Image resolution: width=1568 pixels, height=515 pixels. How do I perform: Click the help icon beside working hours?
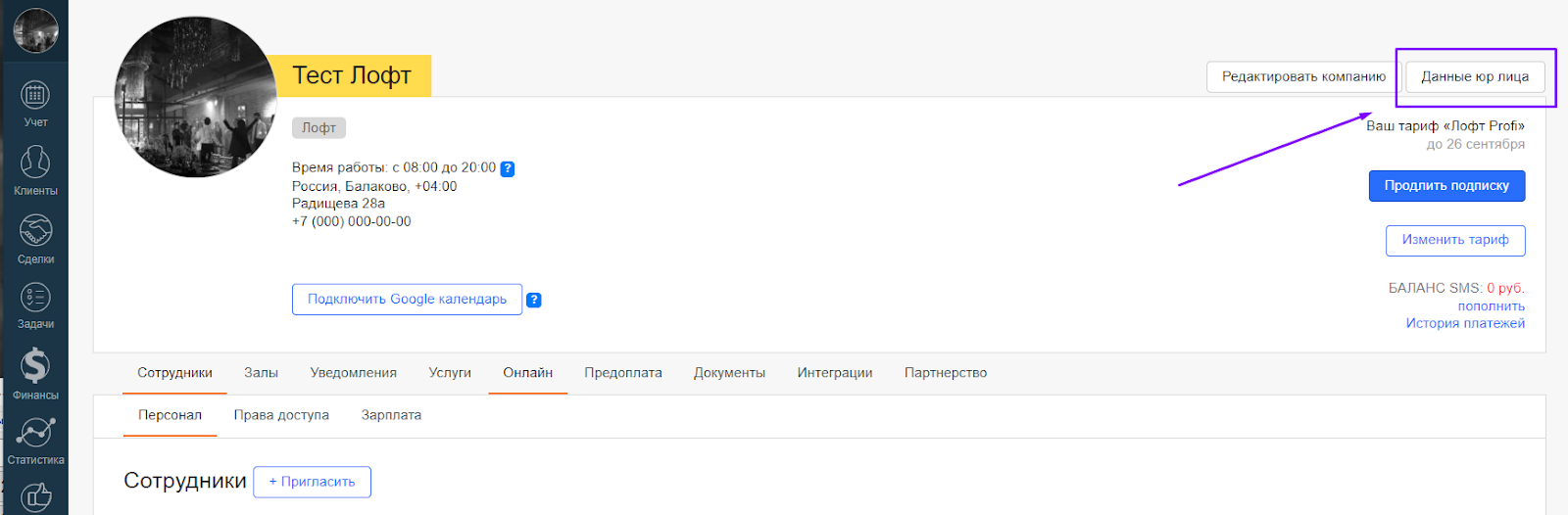[508, 168]
